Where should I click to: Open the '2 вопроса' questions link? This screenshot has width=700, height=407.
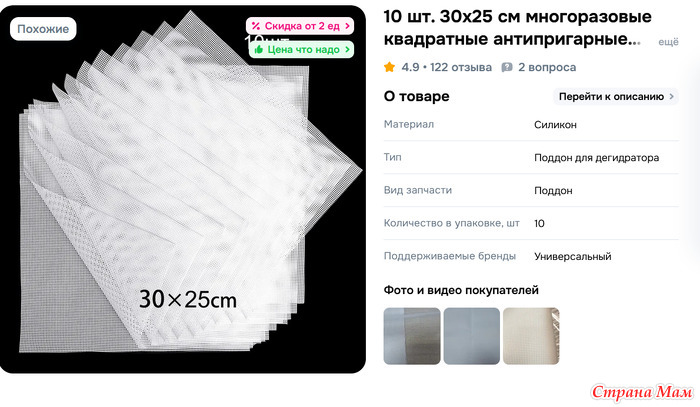[x=547, y=67]
